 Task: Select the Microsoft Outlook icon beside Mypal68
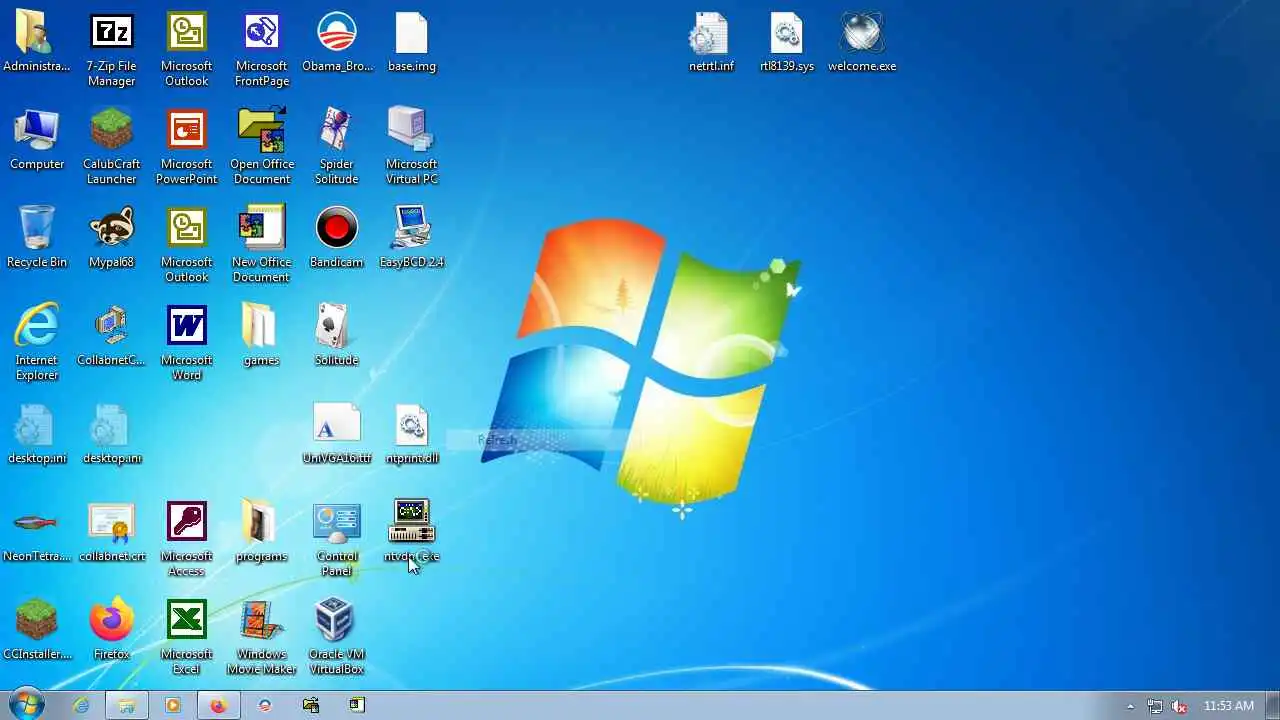[x=186, y=245]
